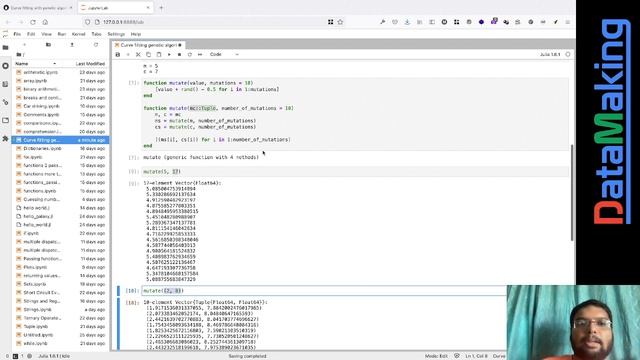Image resolution: width=640 pixels, height=360 pixels.
Task: Reload the page in the browser
Action: pos(33,22)
